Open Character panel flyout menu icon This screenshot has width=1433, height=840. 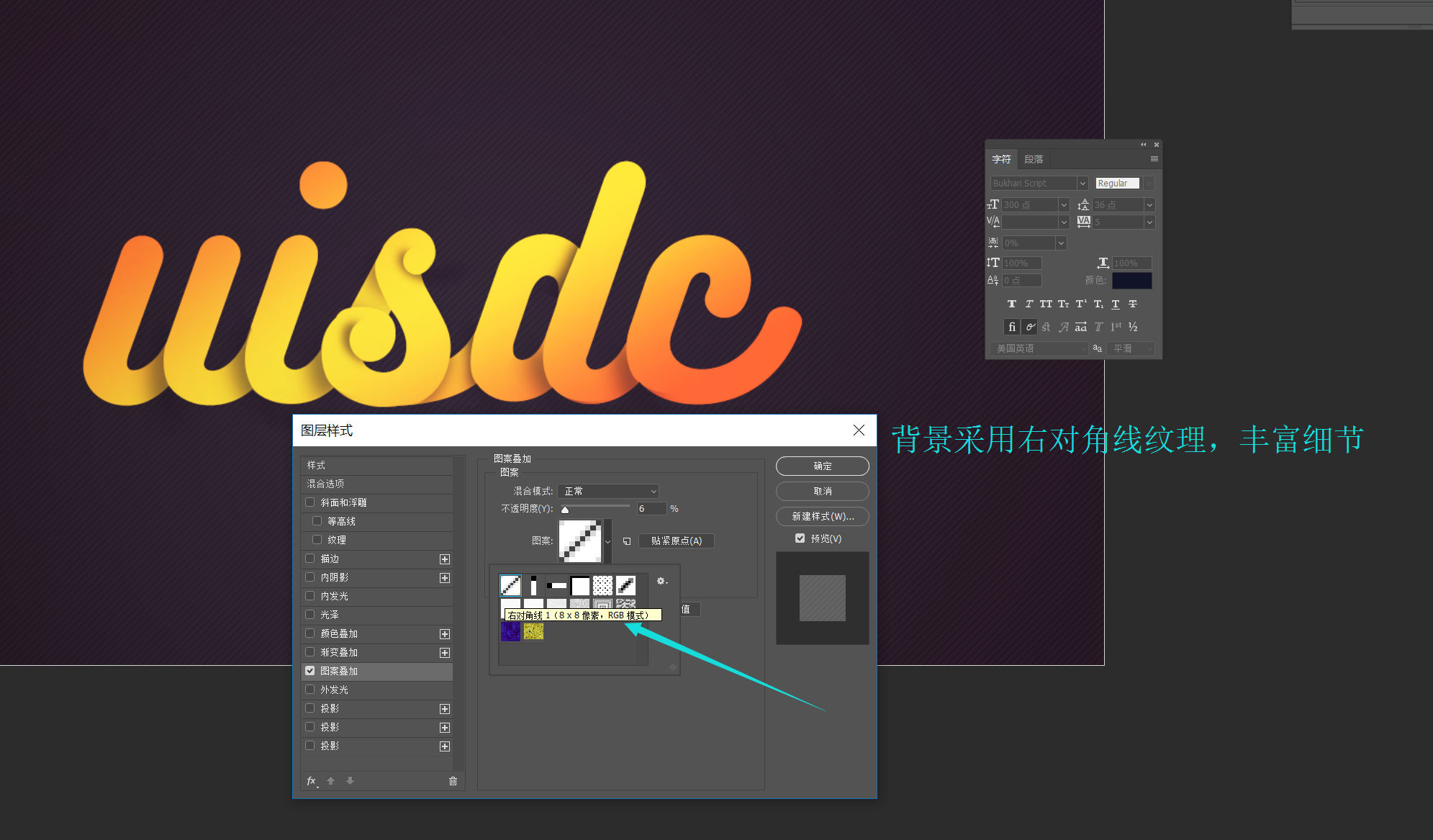[1154, 159]
